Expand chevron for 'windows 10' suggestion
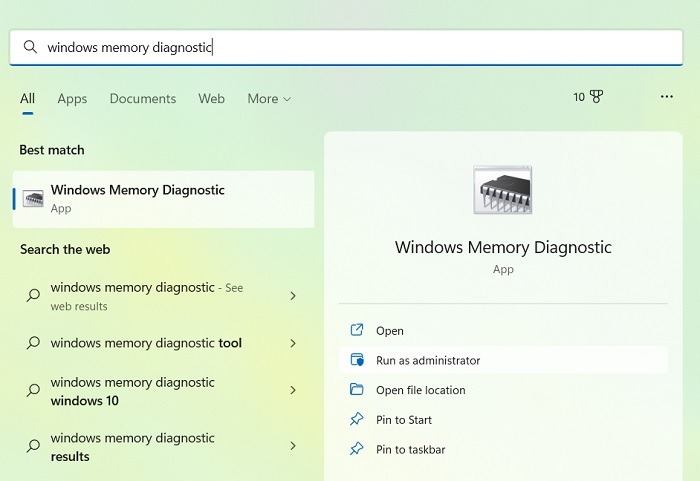700x481 pixels. pos(293,390)
